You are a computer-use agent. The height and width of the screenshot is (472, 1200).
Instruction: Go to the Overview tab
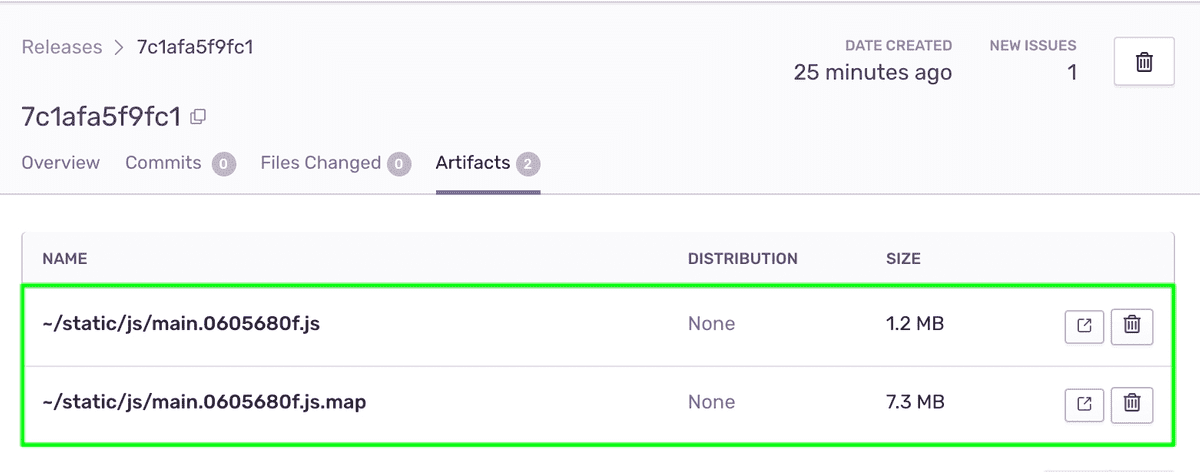[x=61, y=163]
